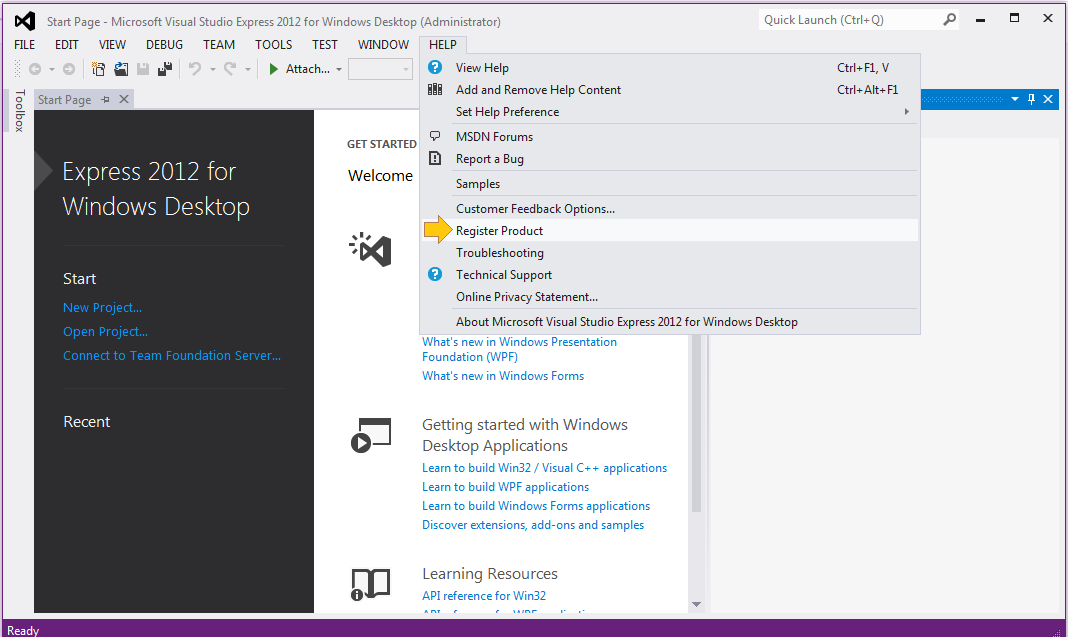
Task: Click the Toolbox tab to show the panel
Action: tap(20, 110)
